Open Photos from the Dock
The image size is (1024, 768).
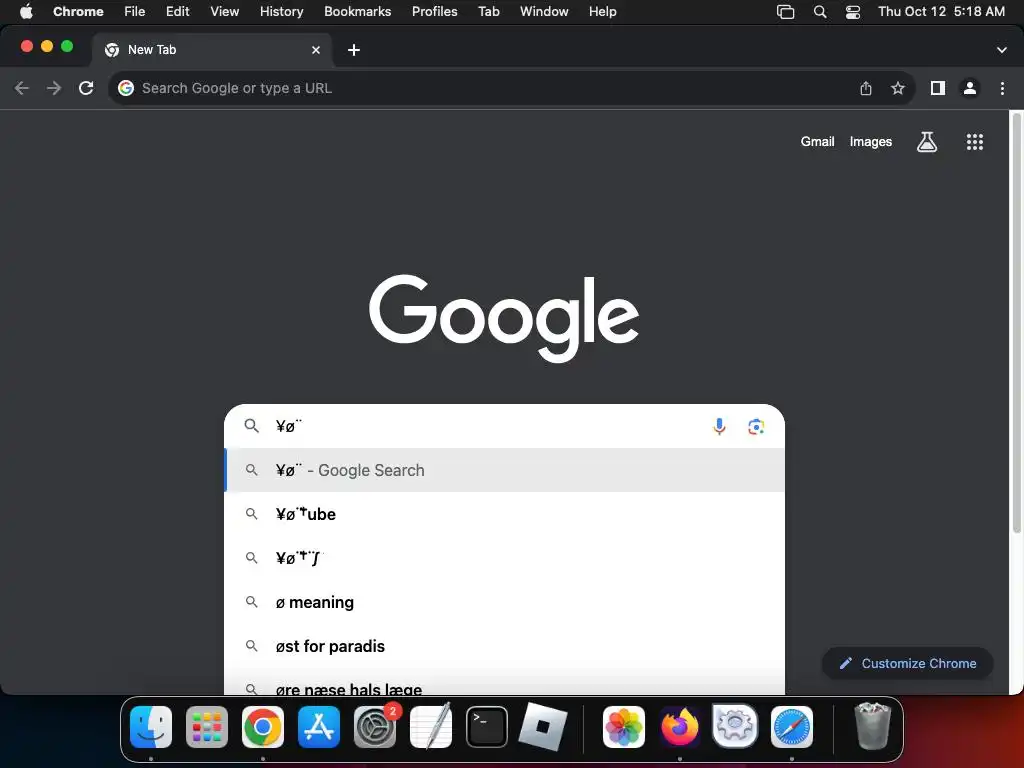click(624, 727)
